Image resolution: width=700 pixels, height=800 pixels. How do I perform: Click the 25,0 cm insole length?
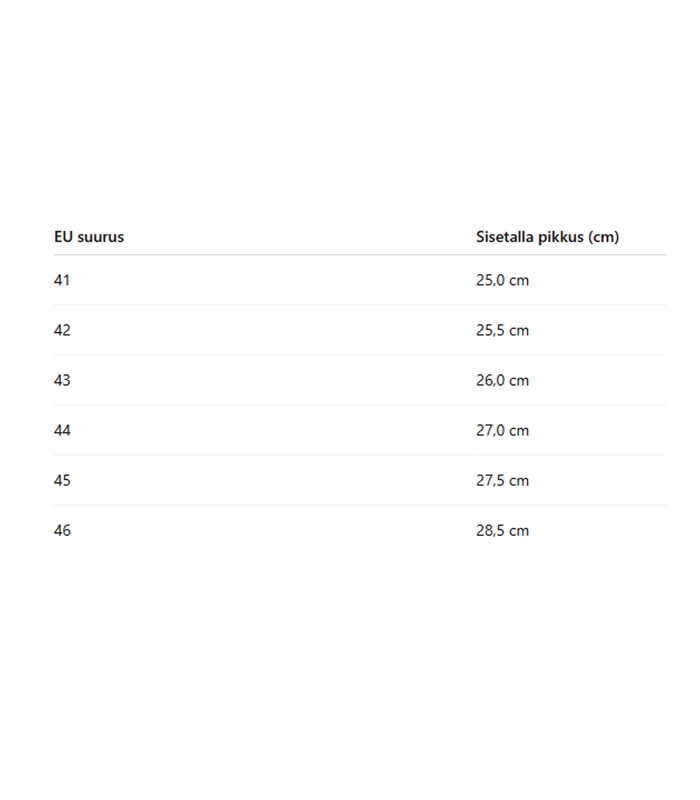[x=503, y=280]
